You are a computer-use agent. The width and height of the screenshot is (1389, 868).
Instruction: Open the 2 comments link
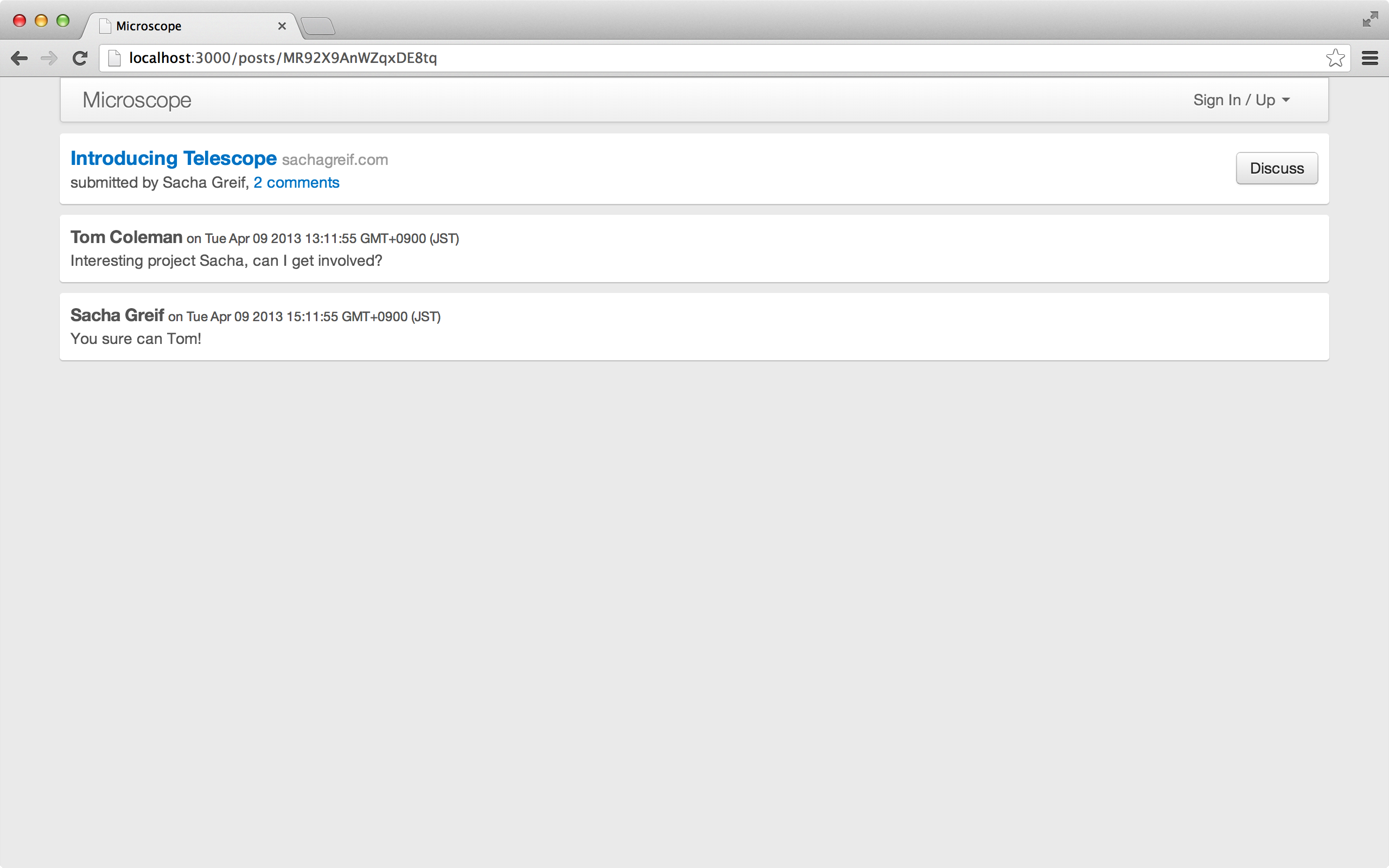coord(296,183)
